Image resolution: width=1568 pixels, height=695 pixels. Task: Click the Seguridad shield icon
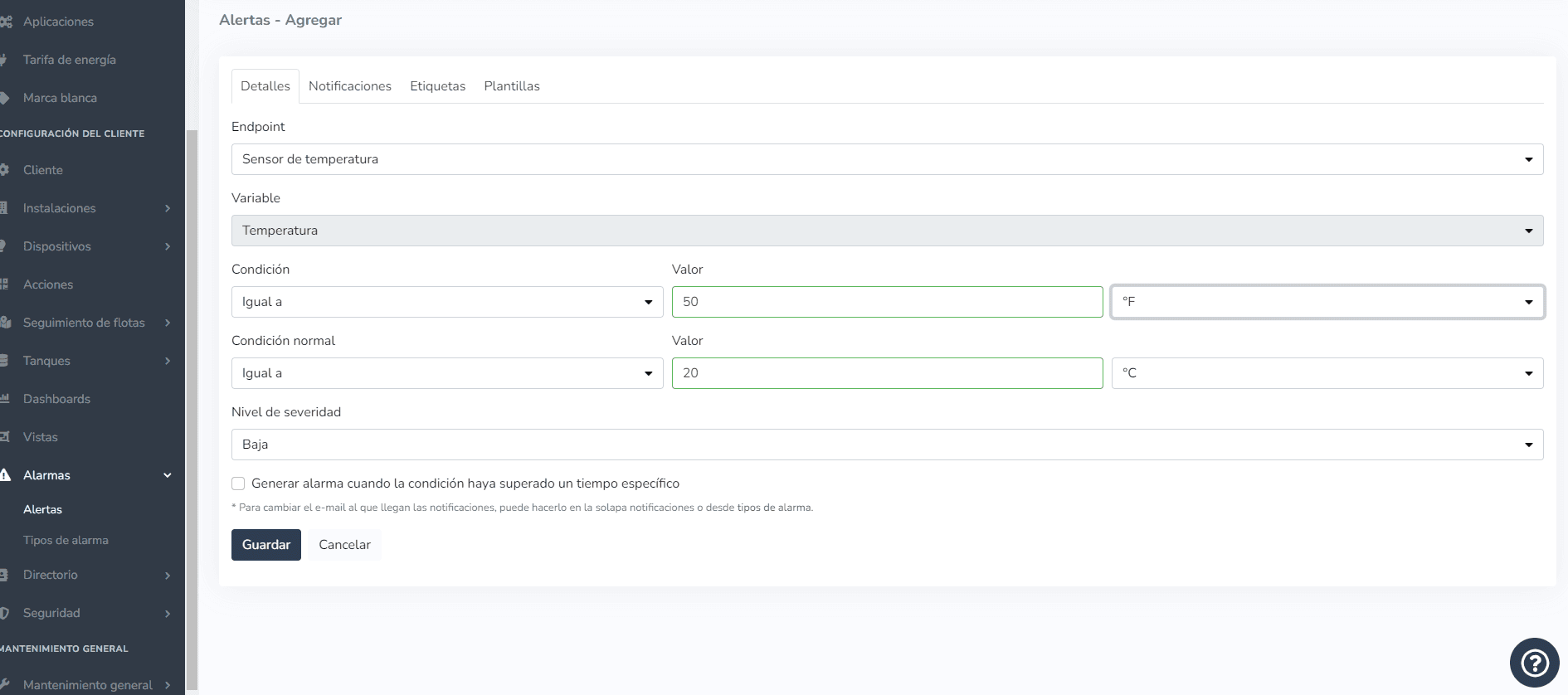5,613
